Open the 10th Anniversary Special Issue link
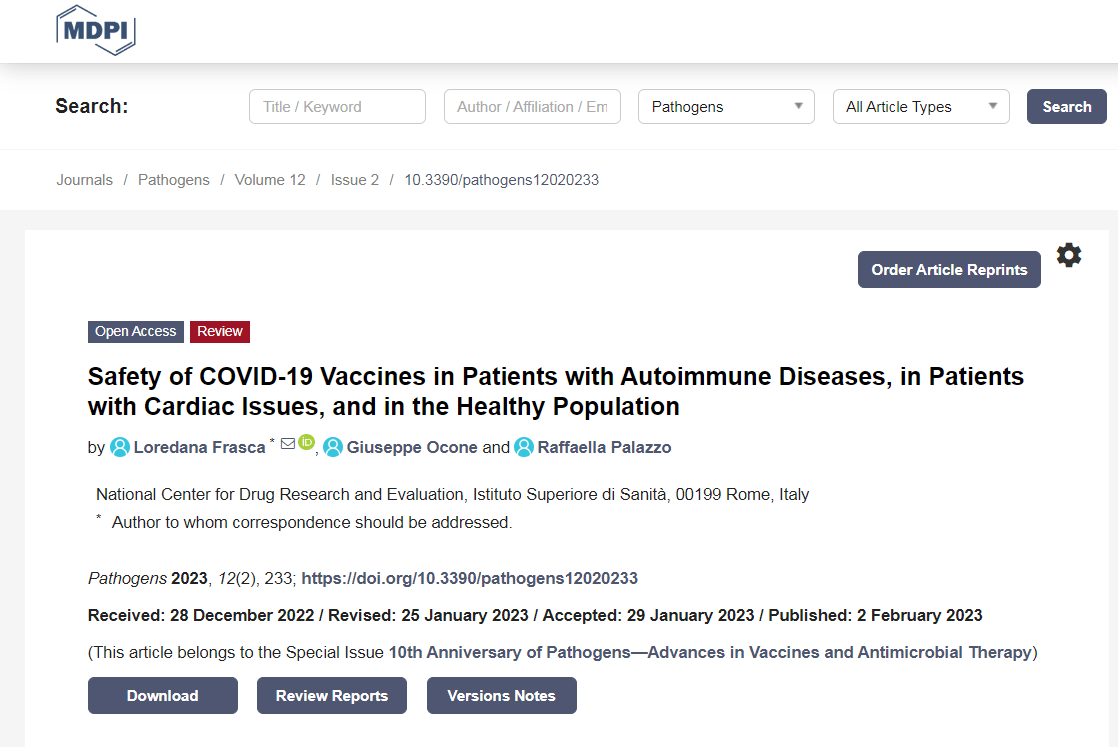This screenshot has width=1118, height=747. click(x=710, y=652)
